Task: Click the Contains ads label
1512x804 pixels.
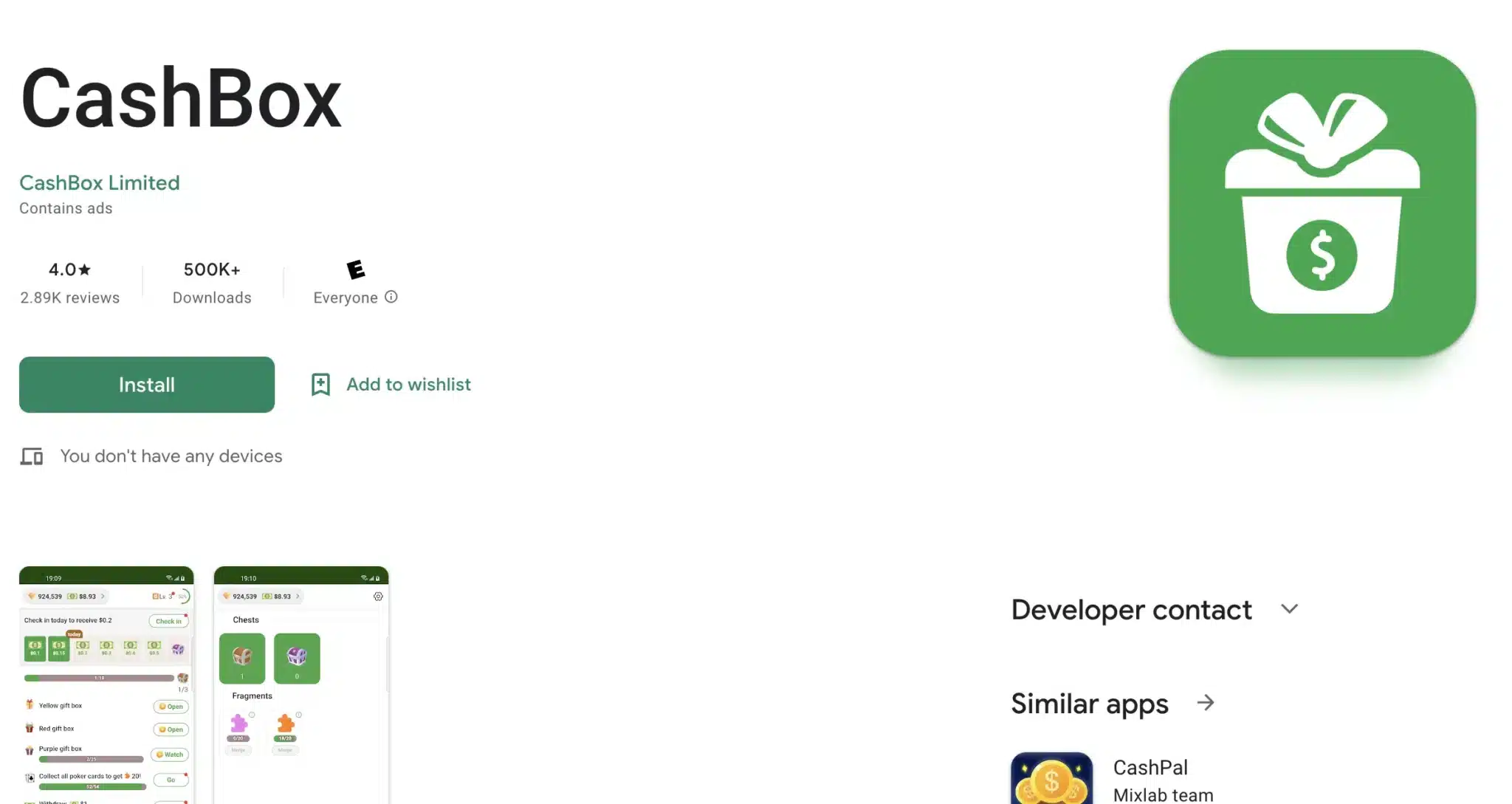Action: 66,208
